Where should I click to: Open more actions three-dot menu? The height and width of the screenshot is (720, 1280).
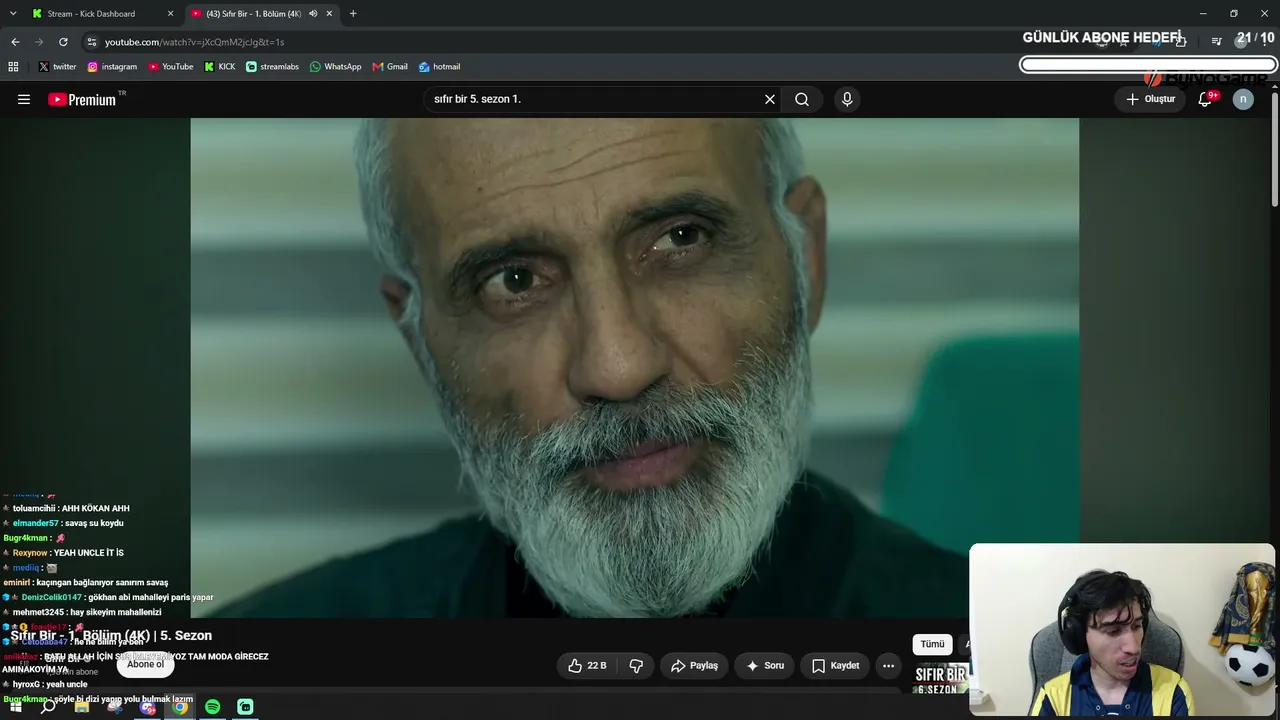(888, 665)
